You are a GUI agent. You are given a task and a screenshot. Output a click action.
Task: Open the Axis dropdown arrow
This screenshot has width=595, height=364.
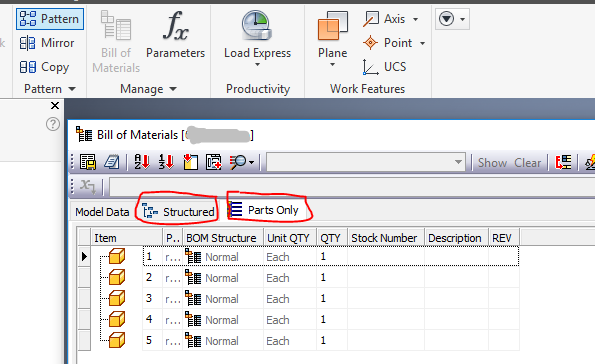416,19
